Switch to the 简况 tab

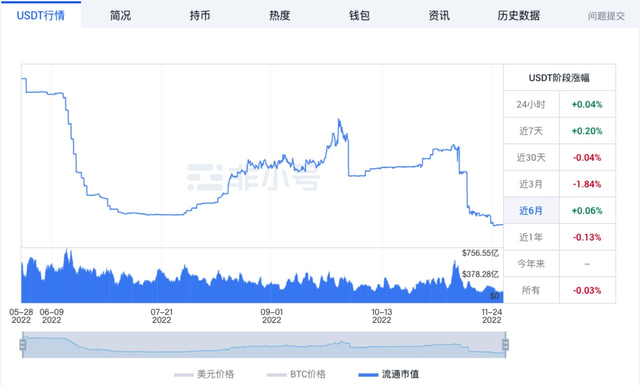click(x=120, y=16)
